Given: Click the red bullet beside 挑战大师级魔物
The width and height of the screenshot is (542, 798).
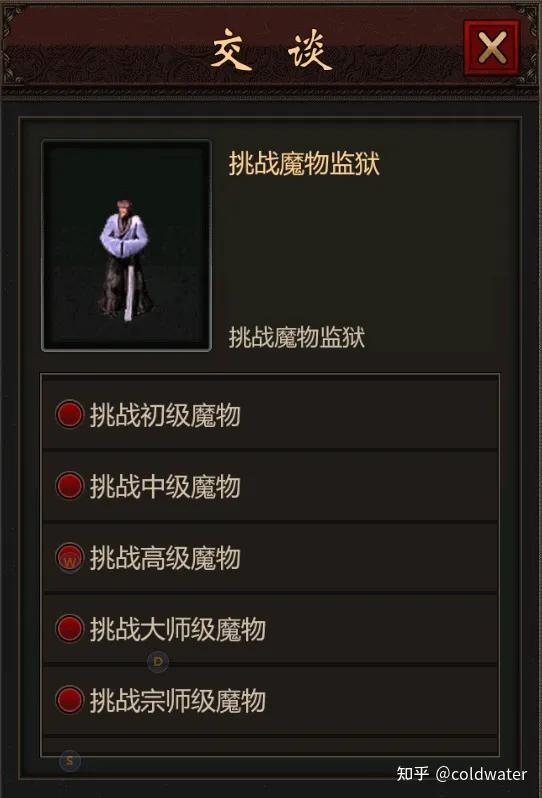Looking at the screenshot, I should [69, 628].
